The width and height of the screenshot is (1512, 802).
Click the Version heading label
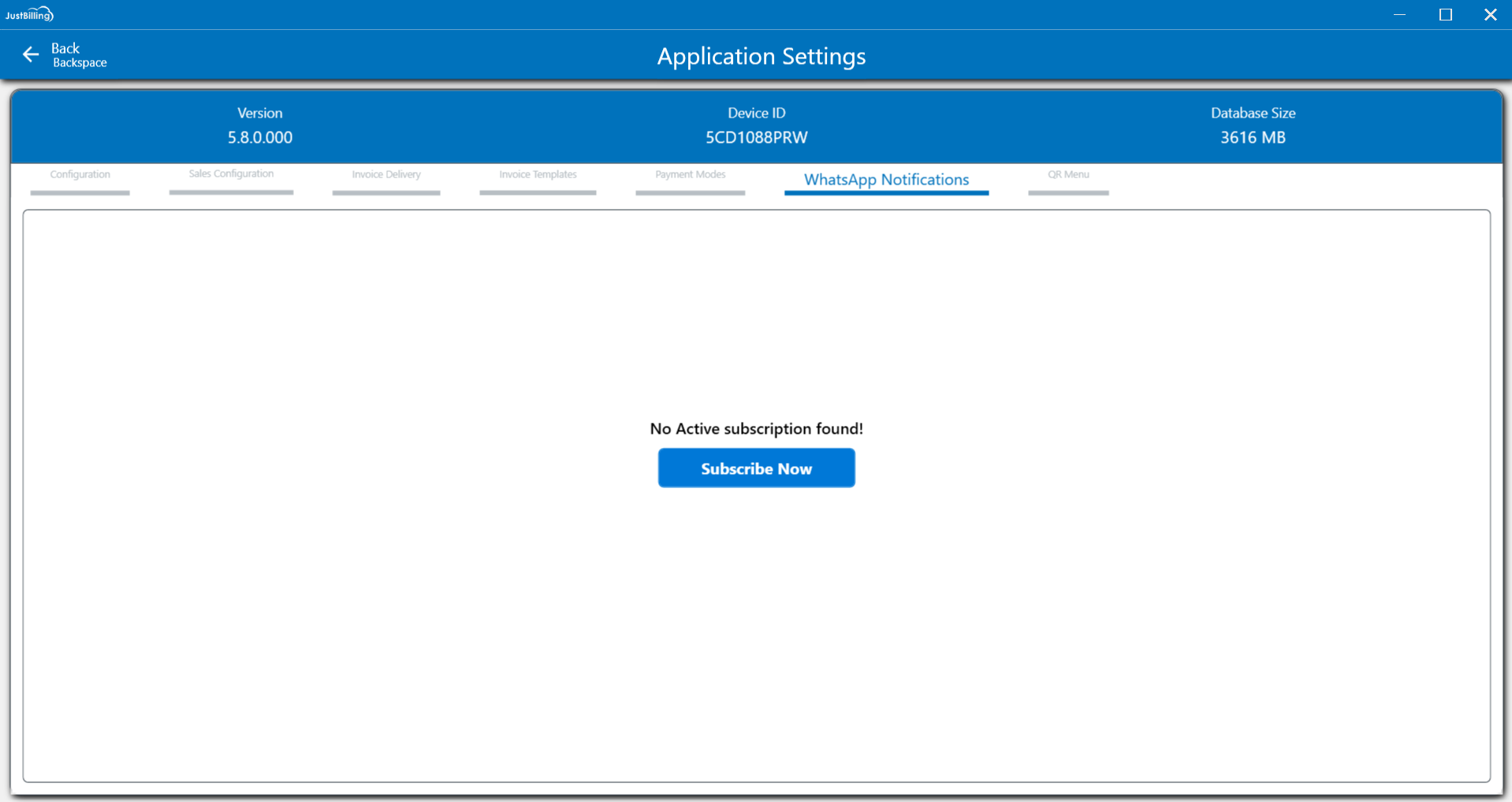coord(259,113)
